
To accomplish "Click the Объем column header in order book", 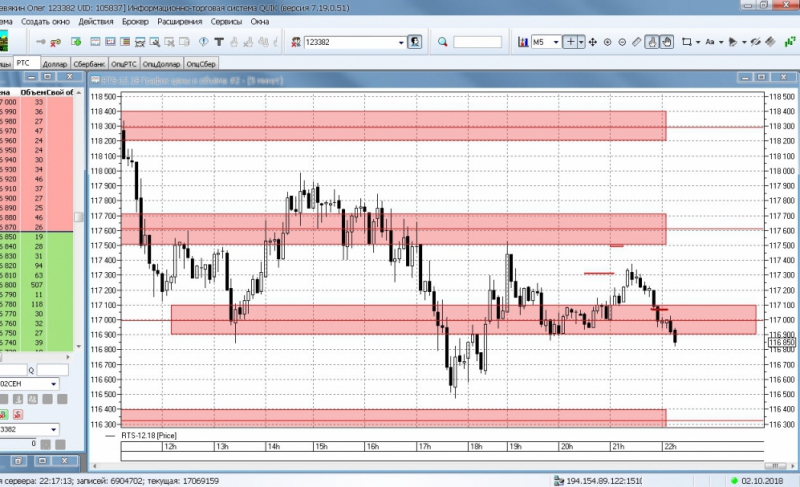I will point(33,92).
